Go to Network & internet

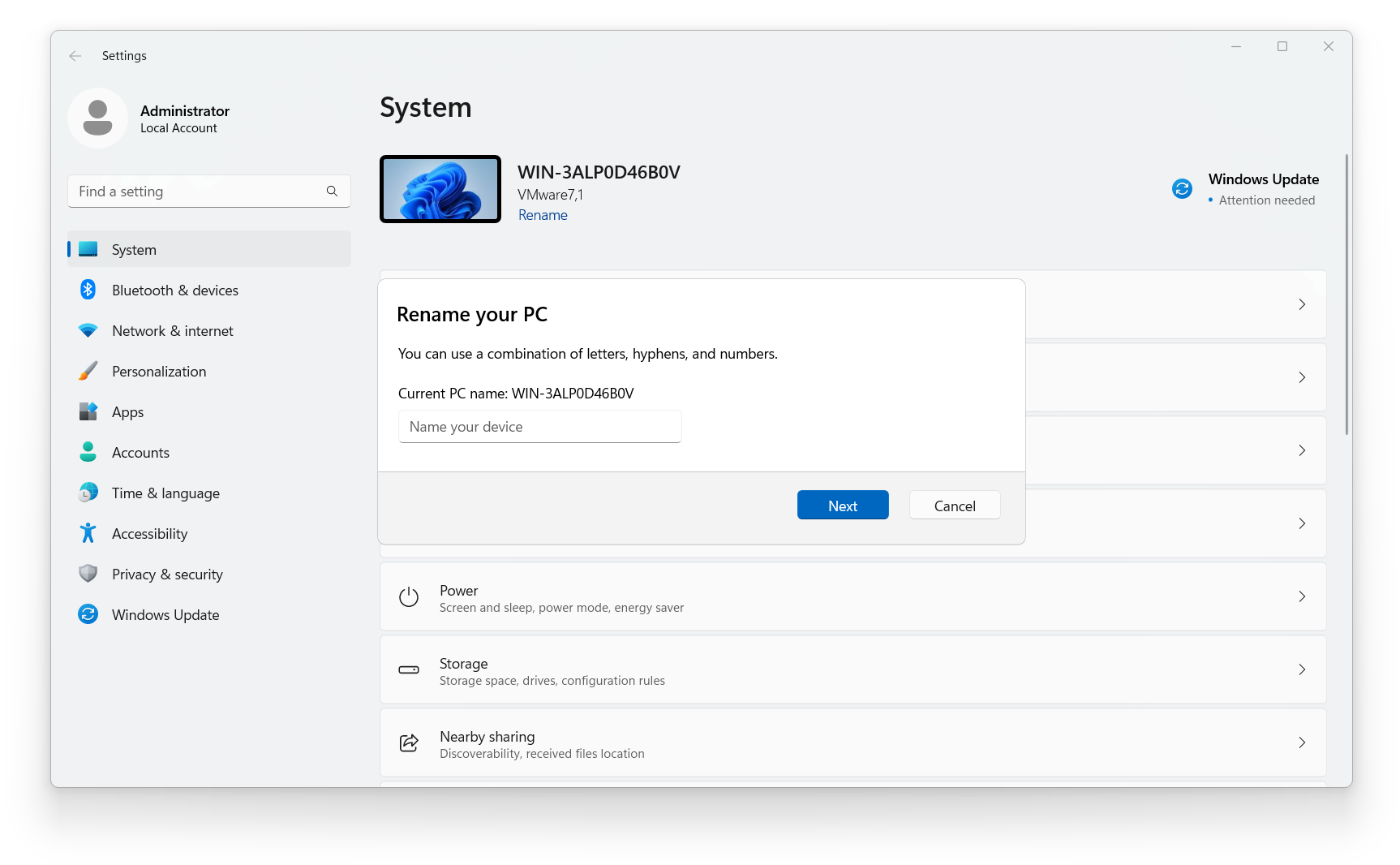pyautogui.click(x=209, y=330)
